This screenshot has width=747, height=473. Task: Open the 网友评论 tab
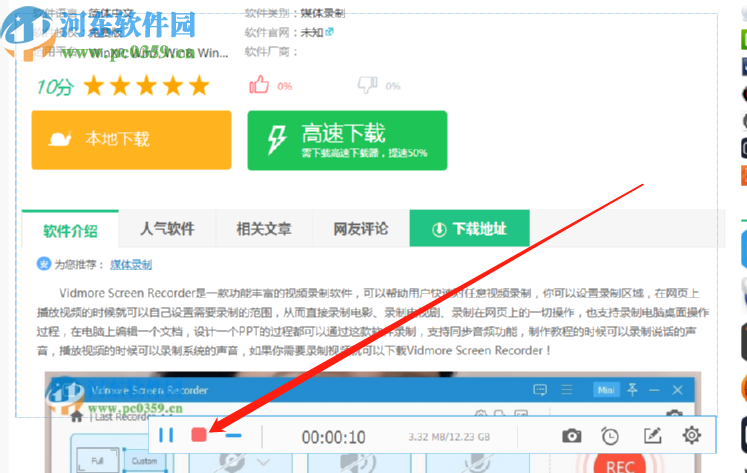pos(361,229)
